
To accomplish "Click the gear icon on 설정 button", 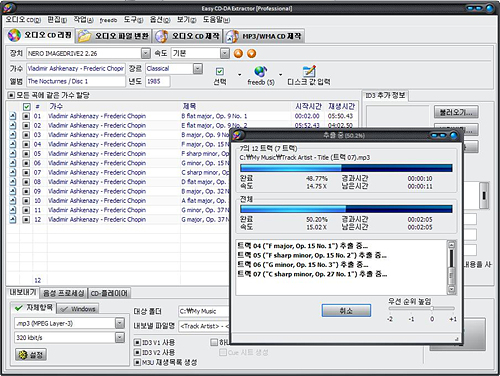I will (22, 355).
